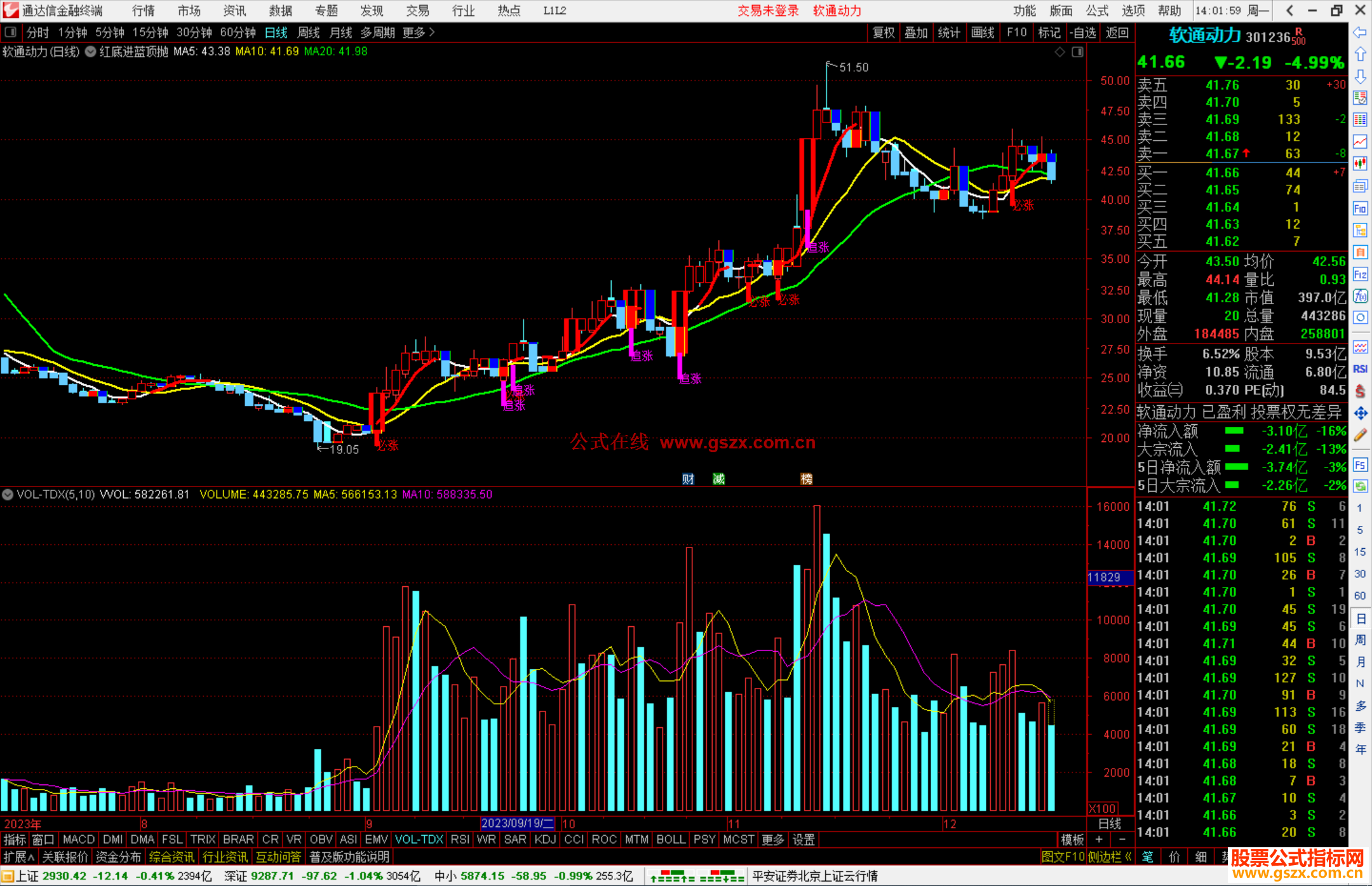The width and height of the screenshot is (1372, 886).
Task: Toggle the VOL-TDX indicator collapse circle
Action: [8, 494]
